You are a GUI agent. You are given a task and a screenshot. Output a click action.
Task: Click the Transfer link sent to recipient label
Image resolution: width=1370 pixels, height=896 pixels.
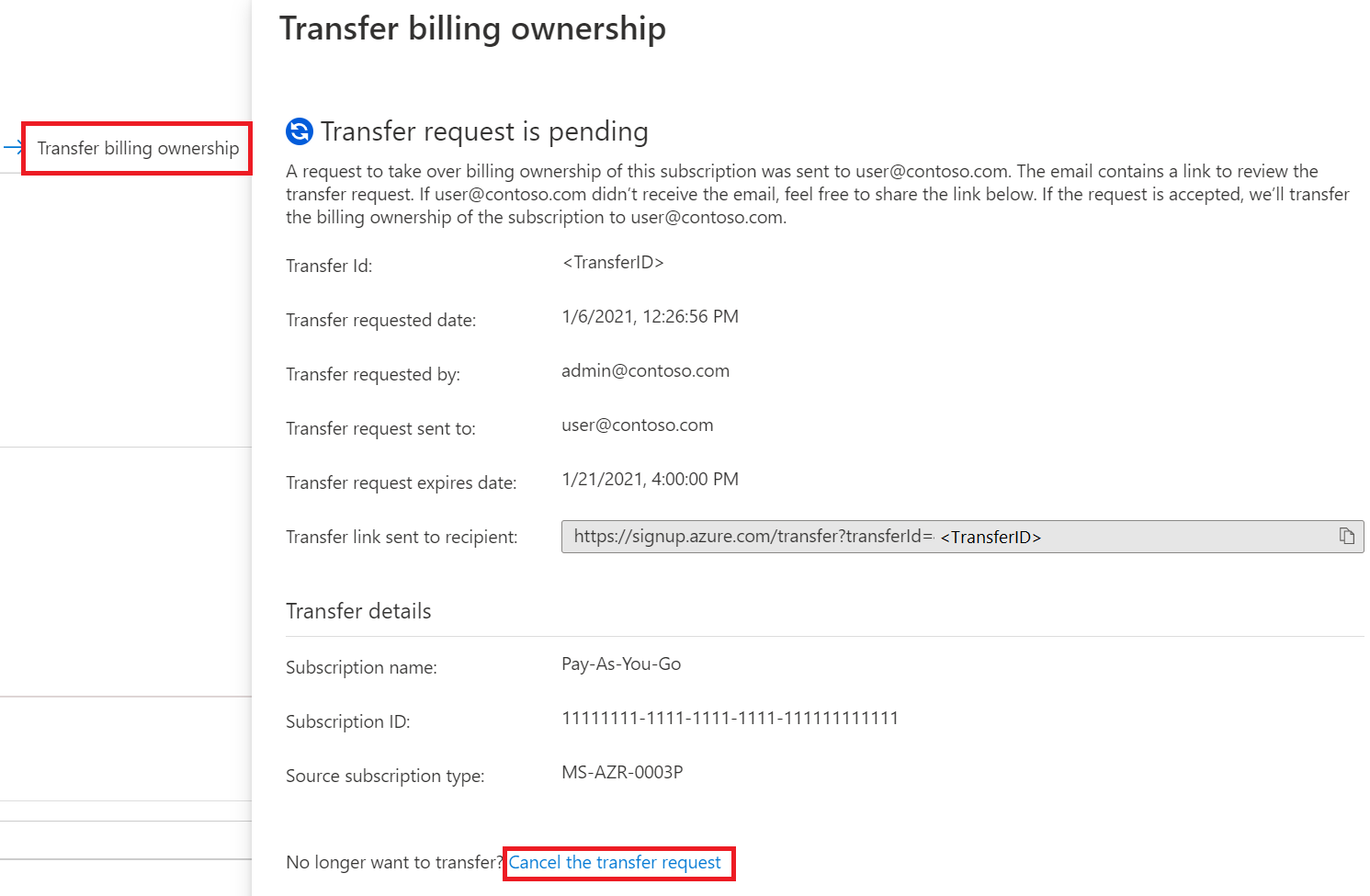pyautogui.click(x=402, y=538)
